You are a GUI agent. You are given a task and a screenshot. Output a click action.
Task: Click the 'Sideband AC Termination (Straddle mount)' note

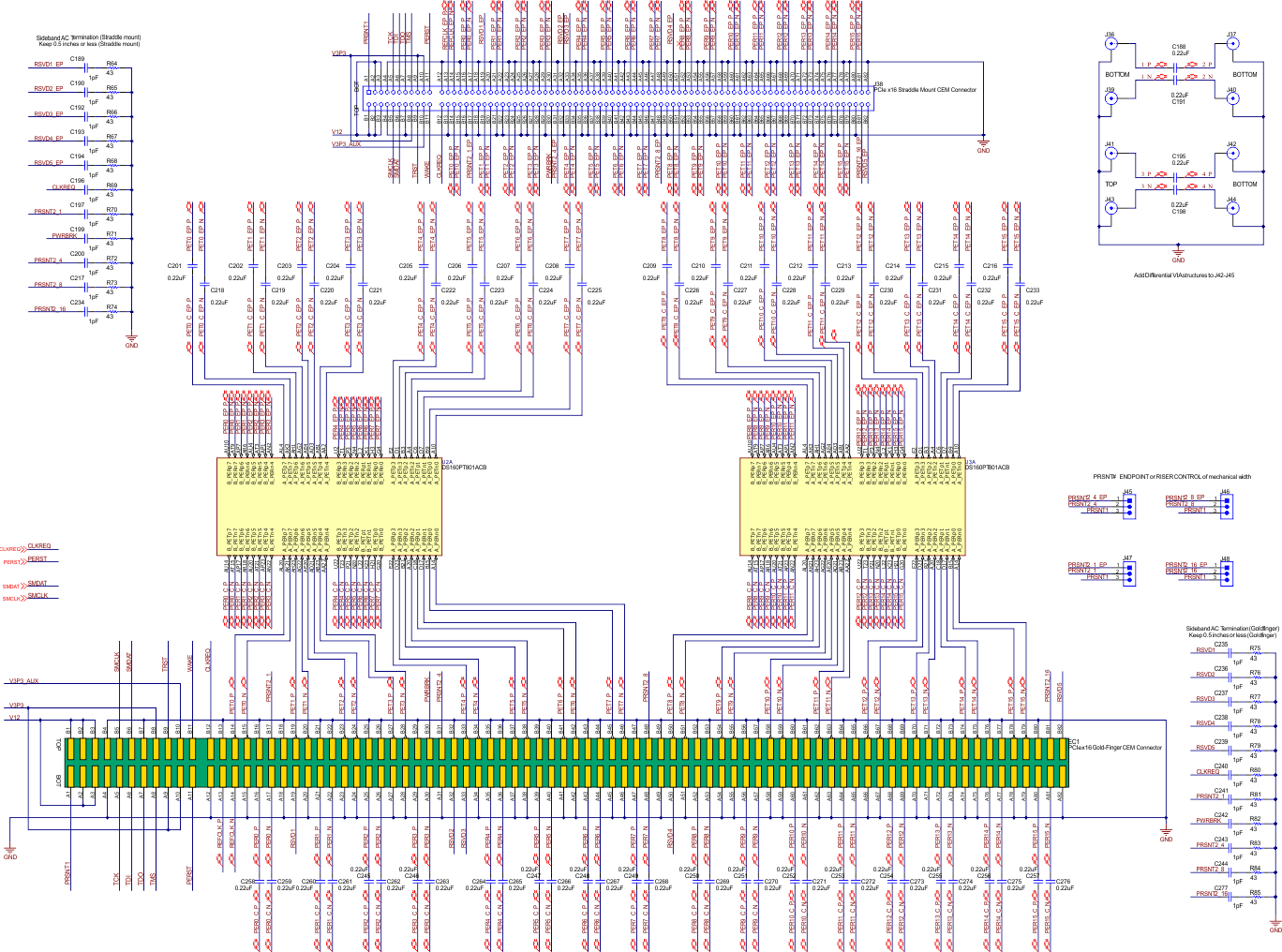click(x=89, y=38)
